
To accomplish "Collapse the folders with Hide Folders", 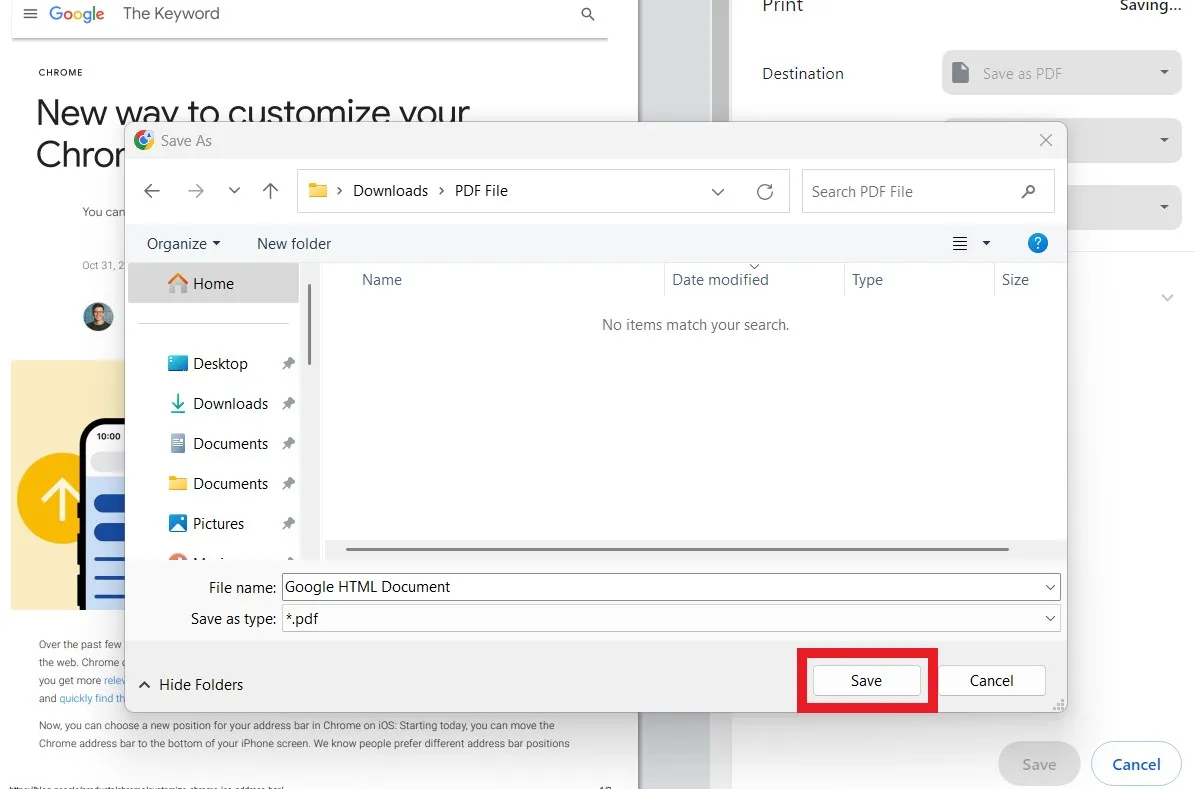I will (190, 684).
